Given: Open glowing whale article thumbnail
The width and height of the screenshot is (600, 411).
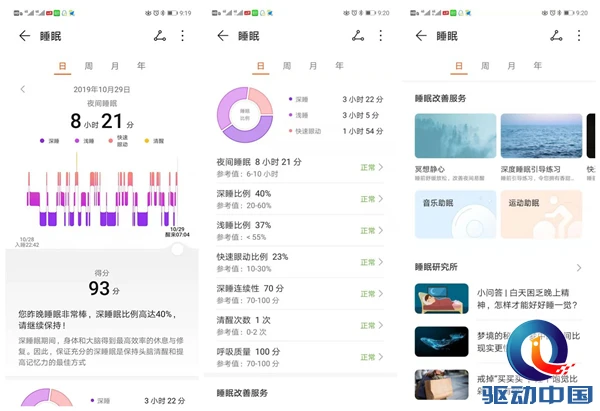Looking at the screenshot, I should [442, 342].
